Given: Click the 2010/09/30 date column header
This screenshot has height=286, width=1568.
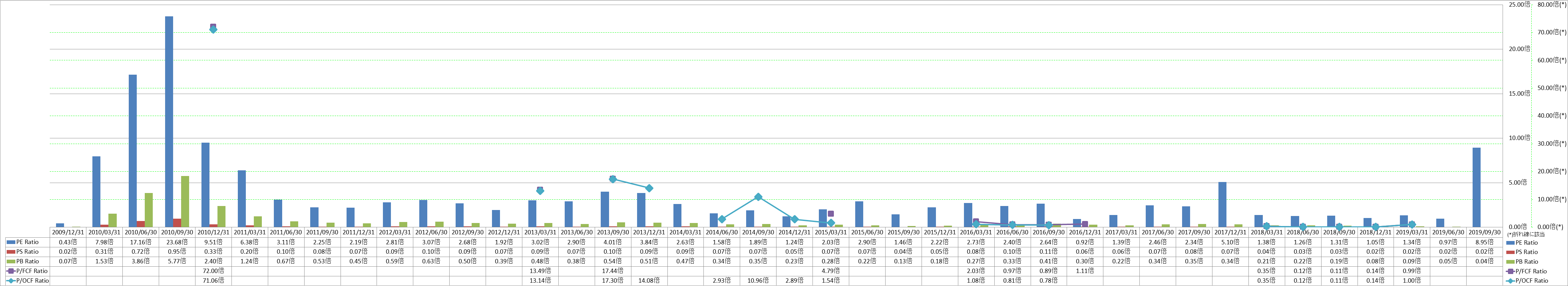Looking at the screenshot, I should coord(177,232).
